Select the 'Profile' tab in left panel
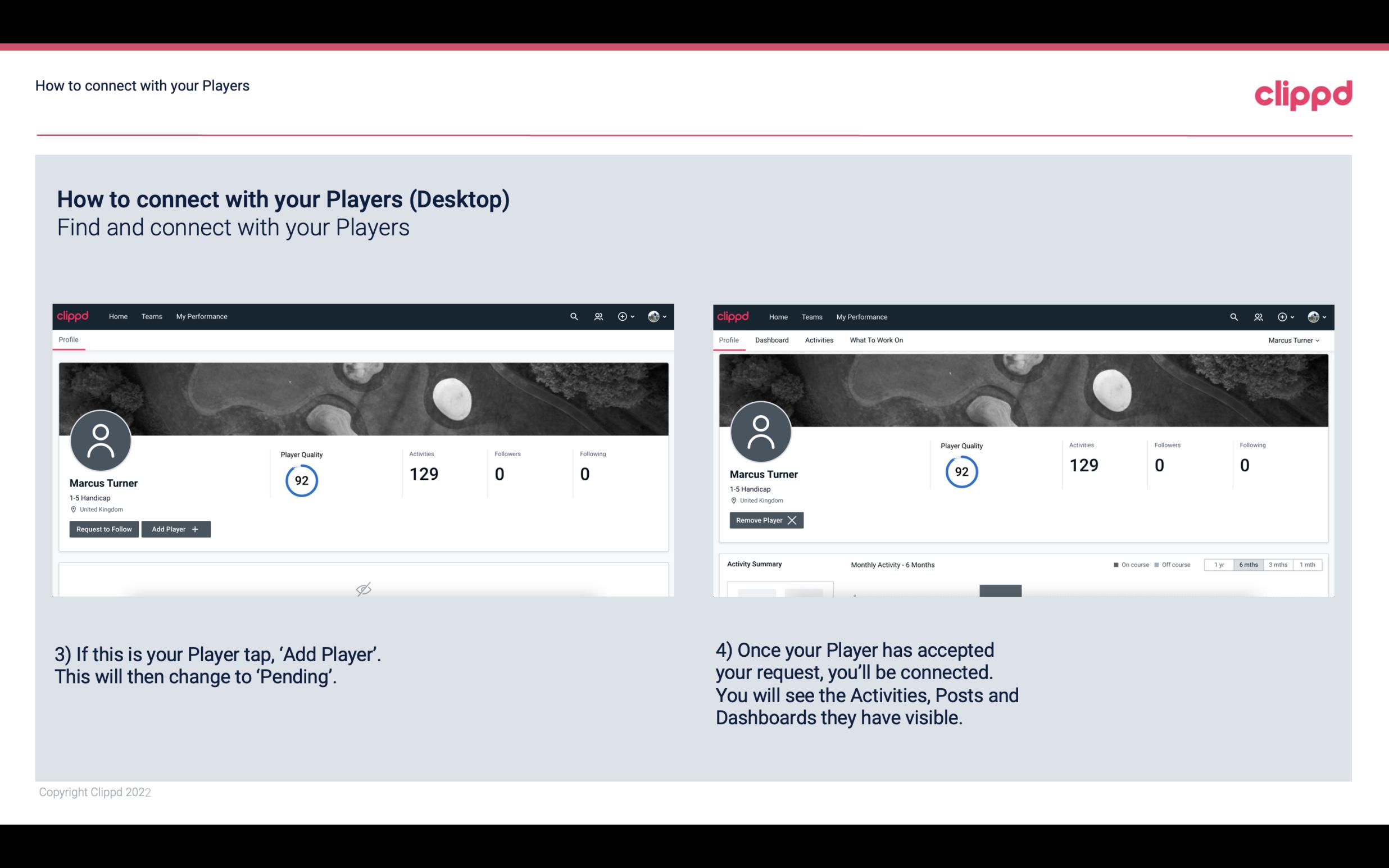The image size is (1389, 868). [x=68, y=339]
